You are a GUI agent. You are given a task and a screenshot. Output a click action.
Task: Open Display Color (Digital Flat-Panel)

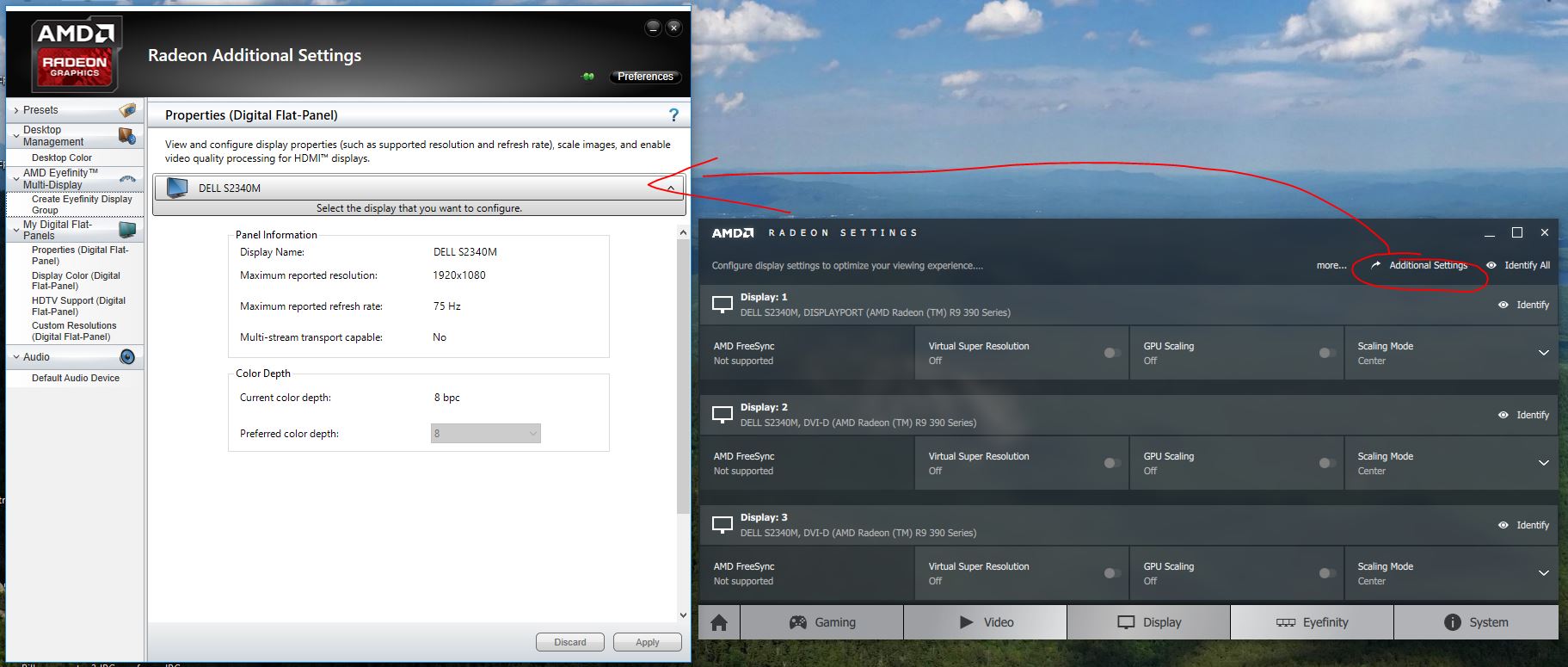pyautogui.click(x=76, y=281)
